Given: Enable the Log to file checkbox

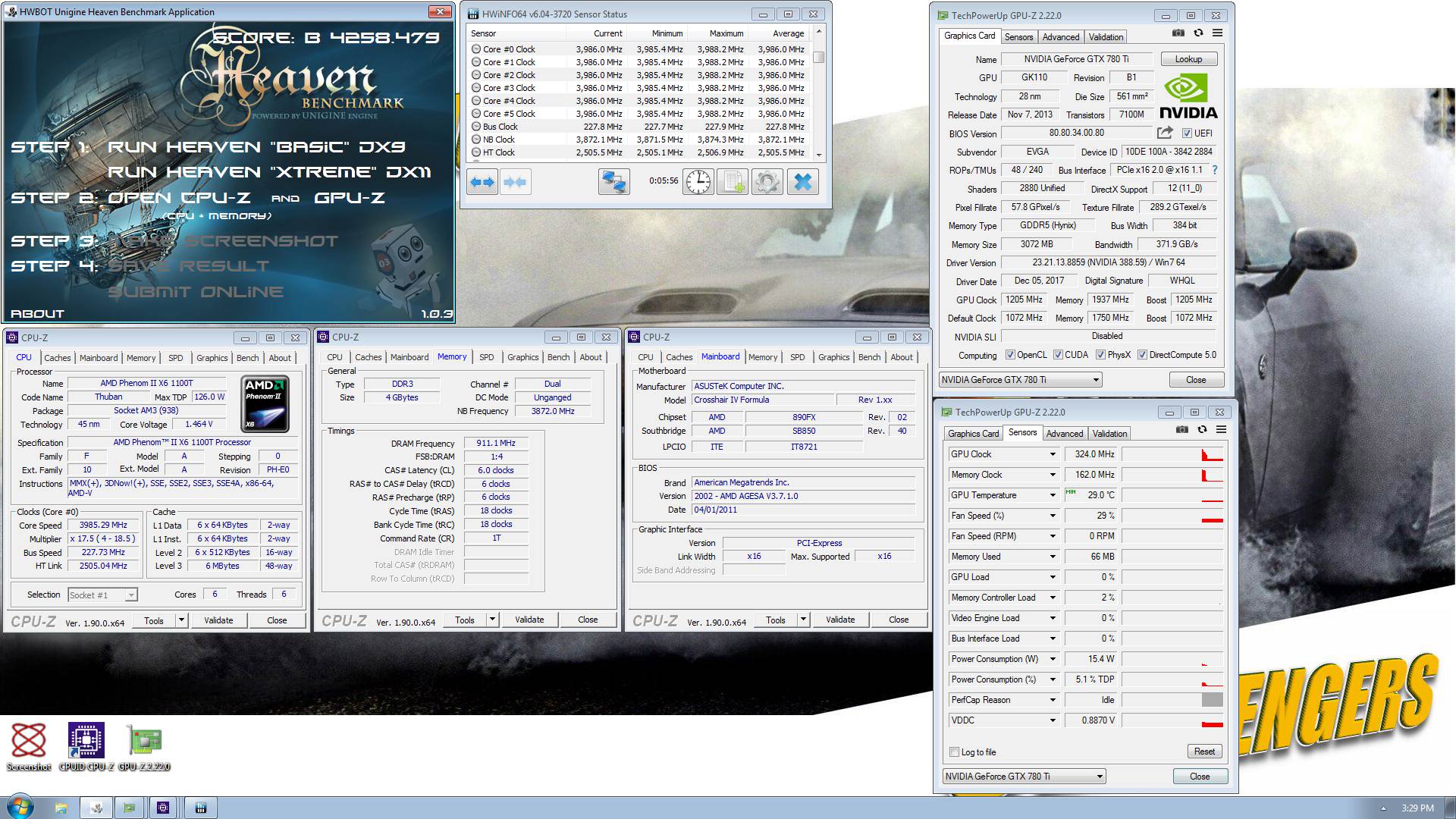Looking at the screenshot, I should pyautogui.click(x=955, y=752).
